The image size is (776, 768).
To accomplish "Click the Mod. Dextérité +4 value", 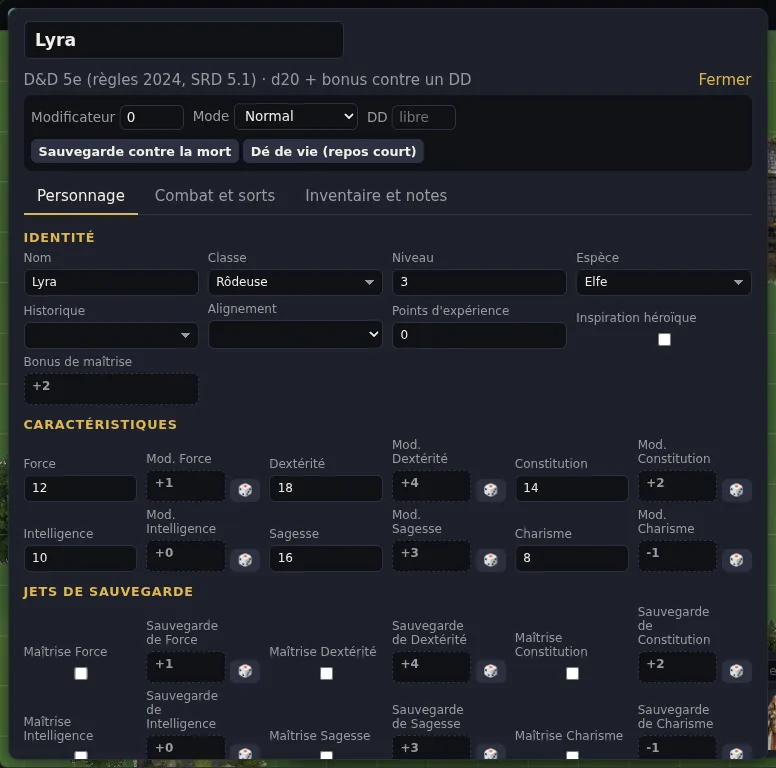I will coord(432,485).
